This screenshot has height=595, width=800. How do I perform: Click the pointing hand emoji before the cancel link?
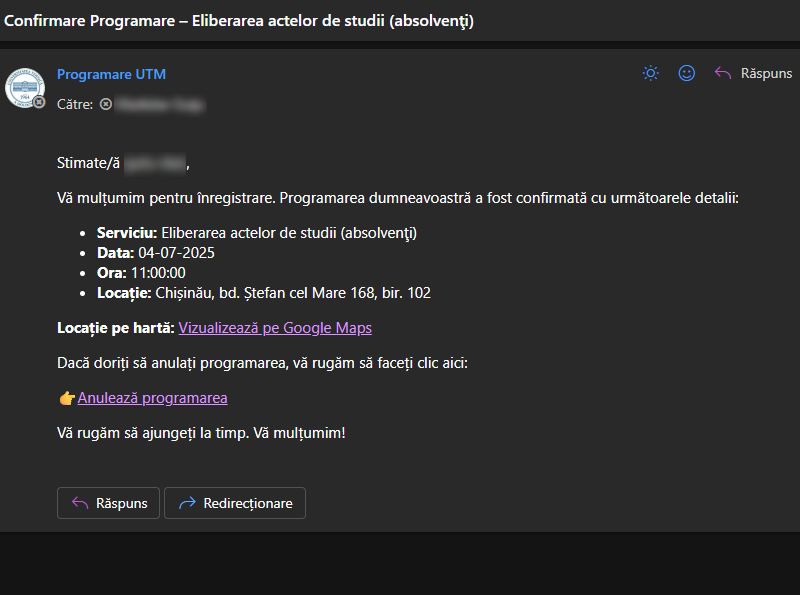67,398
